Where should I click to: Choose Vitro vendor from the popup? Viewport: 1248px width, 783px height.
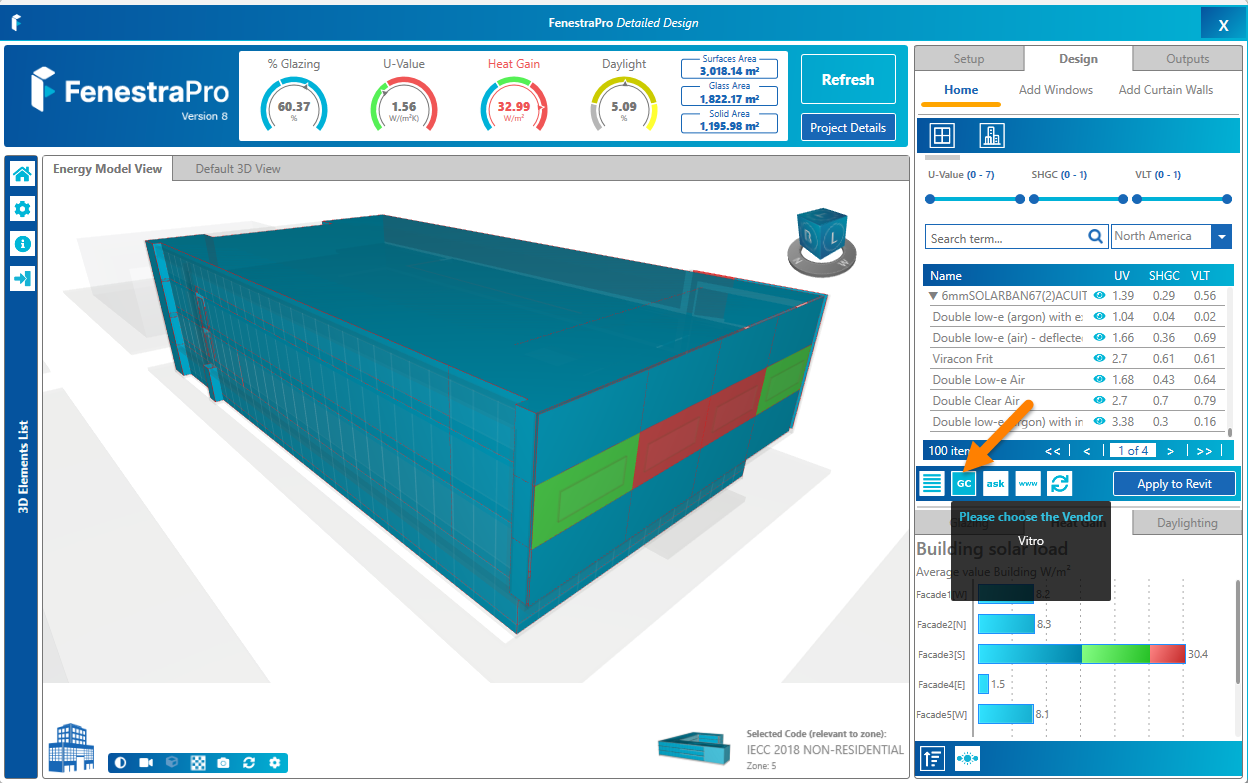pos(1031,541)
